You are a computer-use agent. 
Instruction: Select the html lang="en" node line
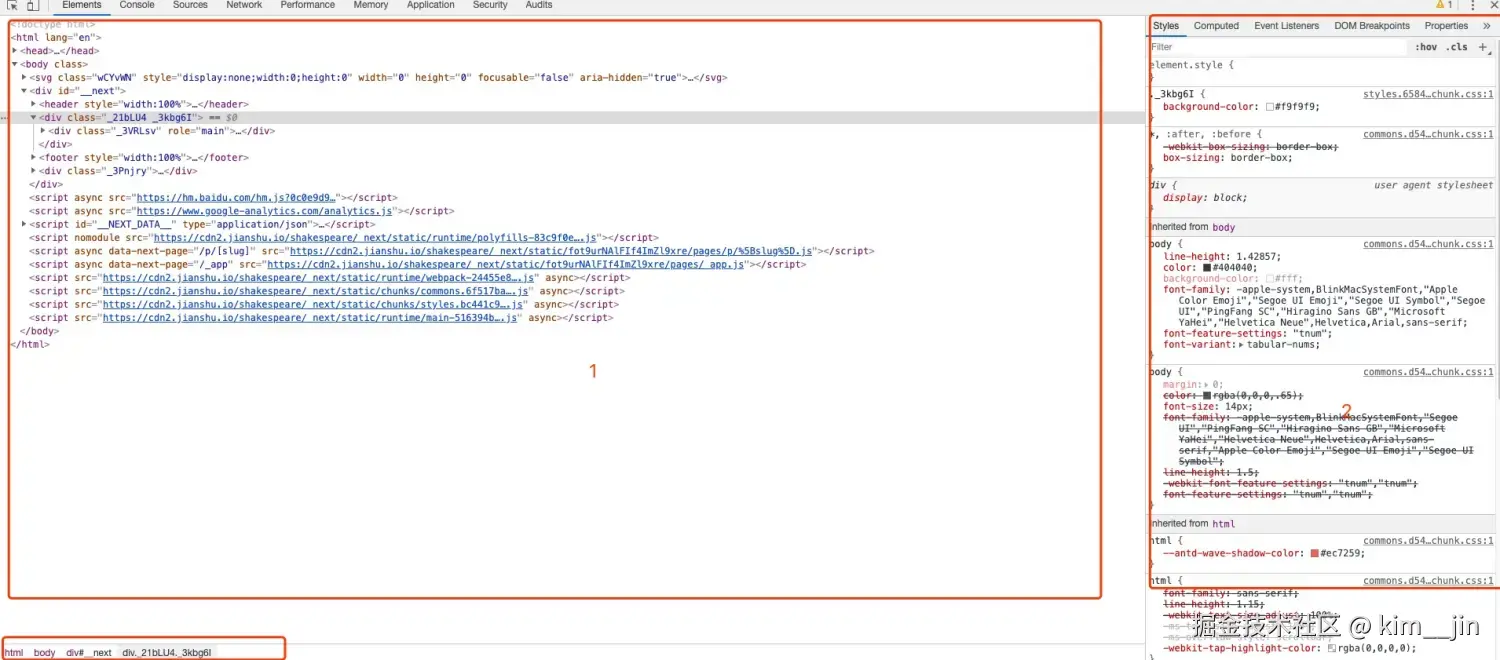[56, 37]
